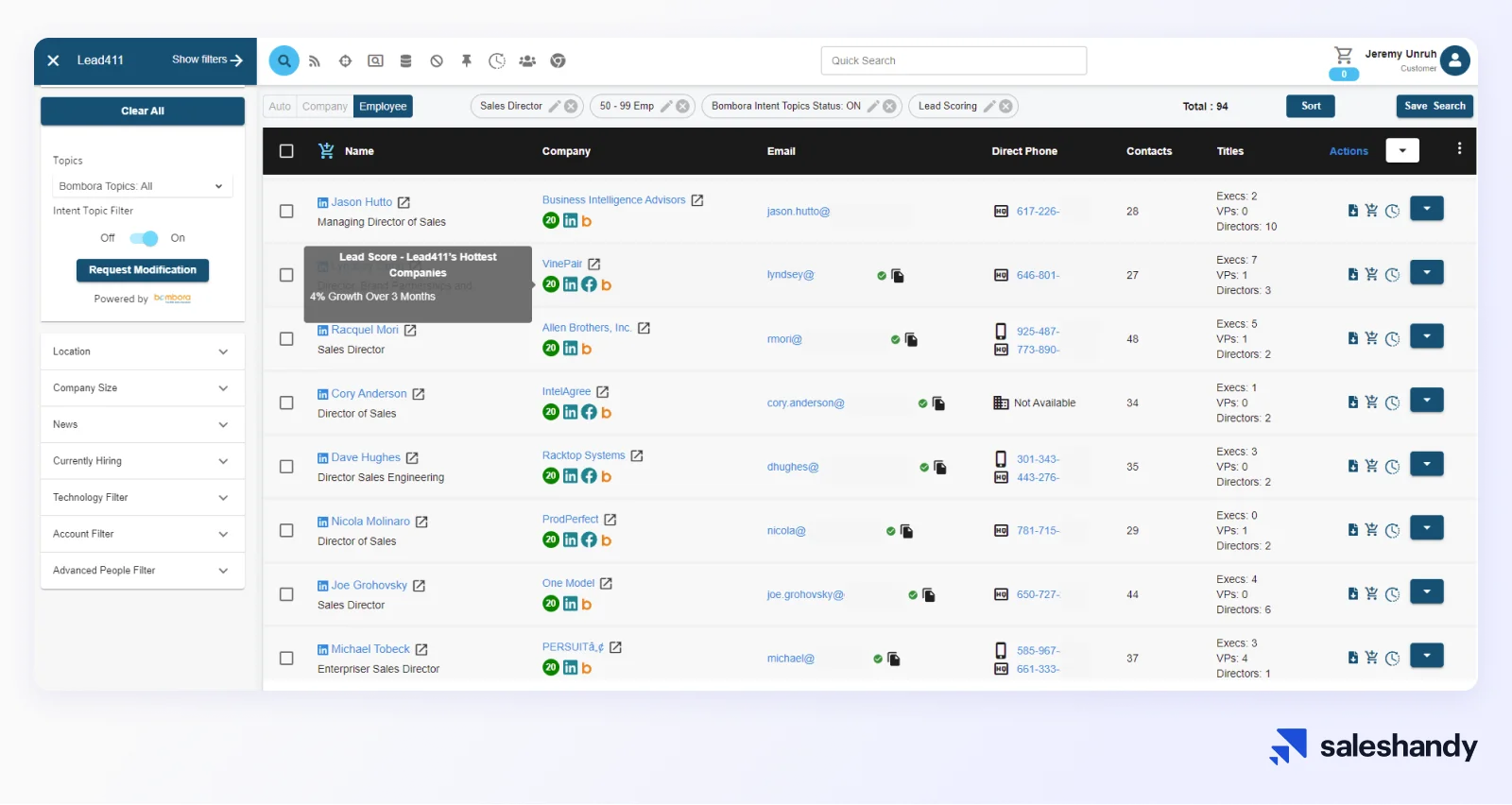Open the cory.anderson@ email link
The height and width of the screenshot is (805, 1512).
[x=805, y=403]
